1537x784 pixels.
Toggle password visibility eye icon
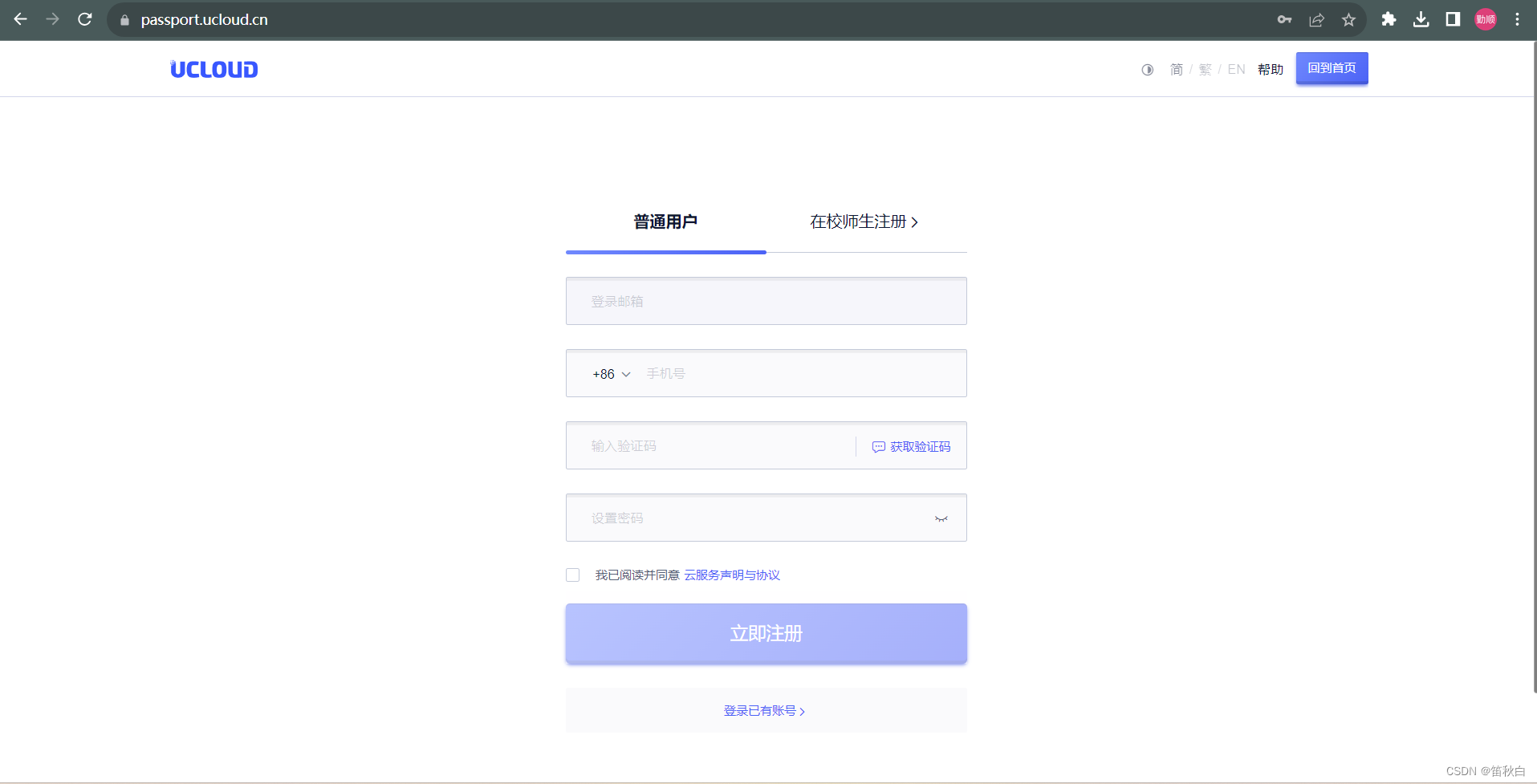click(941, 518)
